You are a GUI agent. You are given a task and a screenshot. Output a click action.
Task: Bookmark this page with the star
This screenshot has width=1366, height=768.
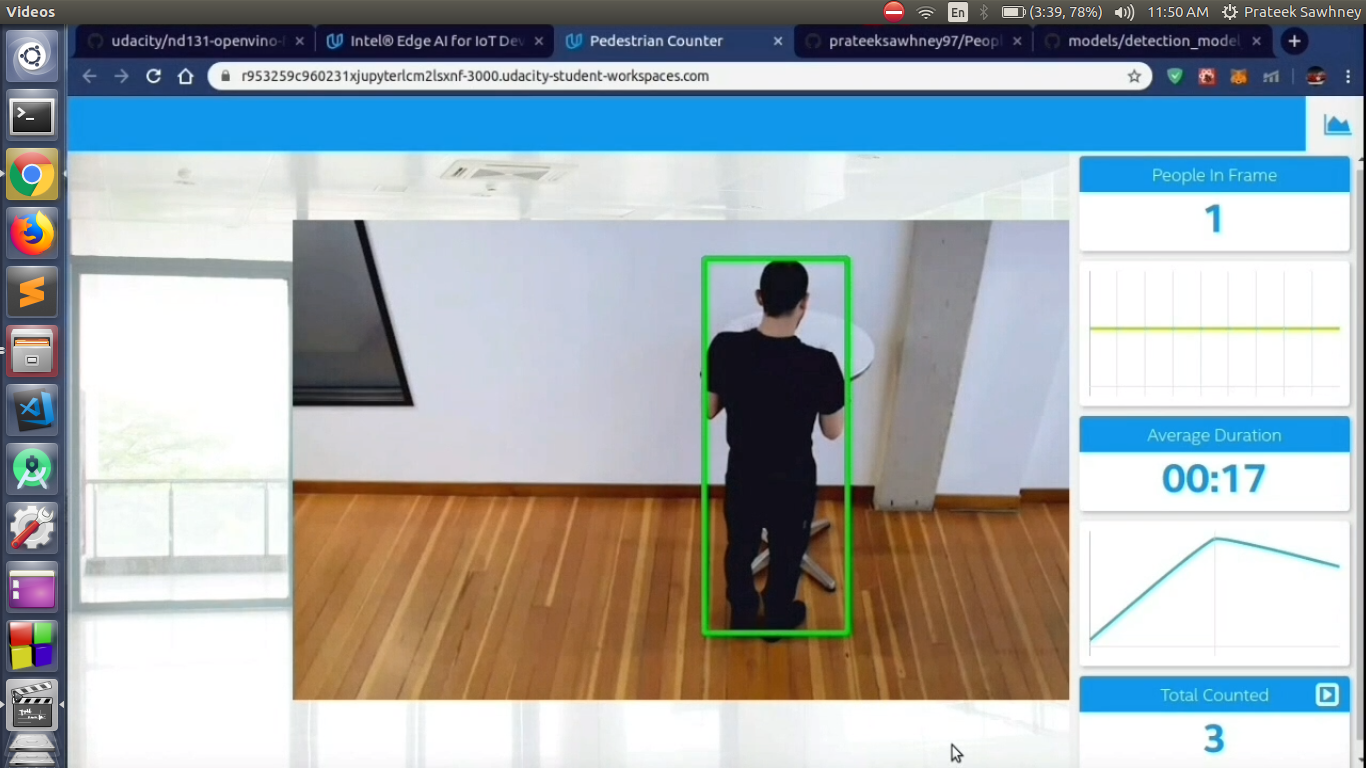tap(1134, 76)
